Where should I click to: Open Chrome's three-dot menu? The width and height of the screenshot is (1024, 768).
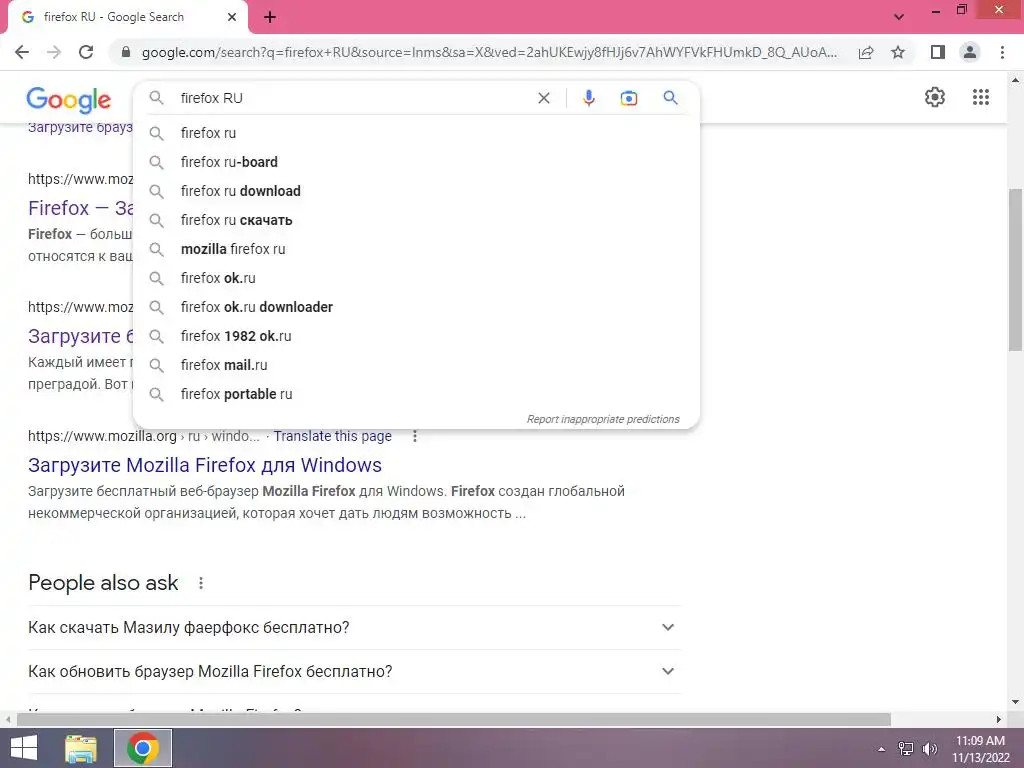1002,52
